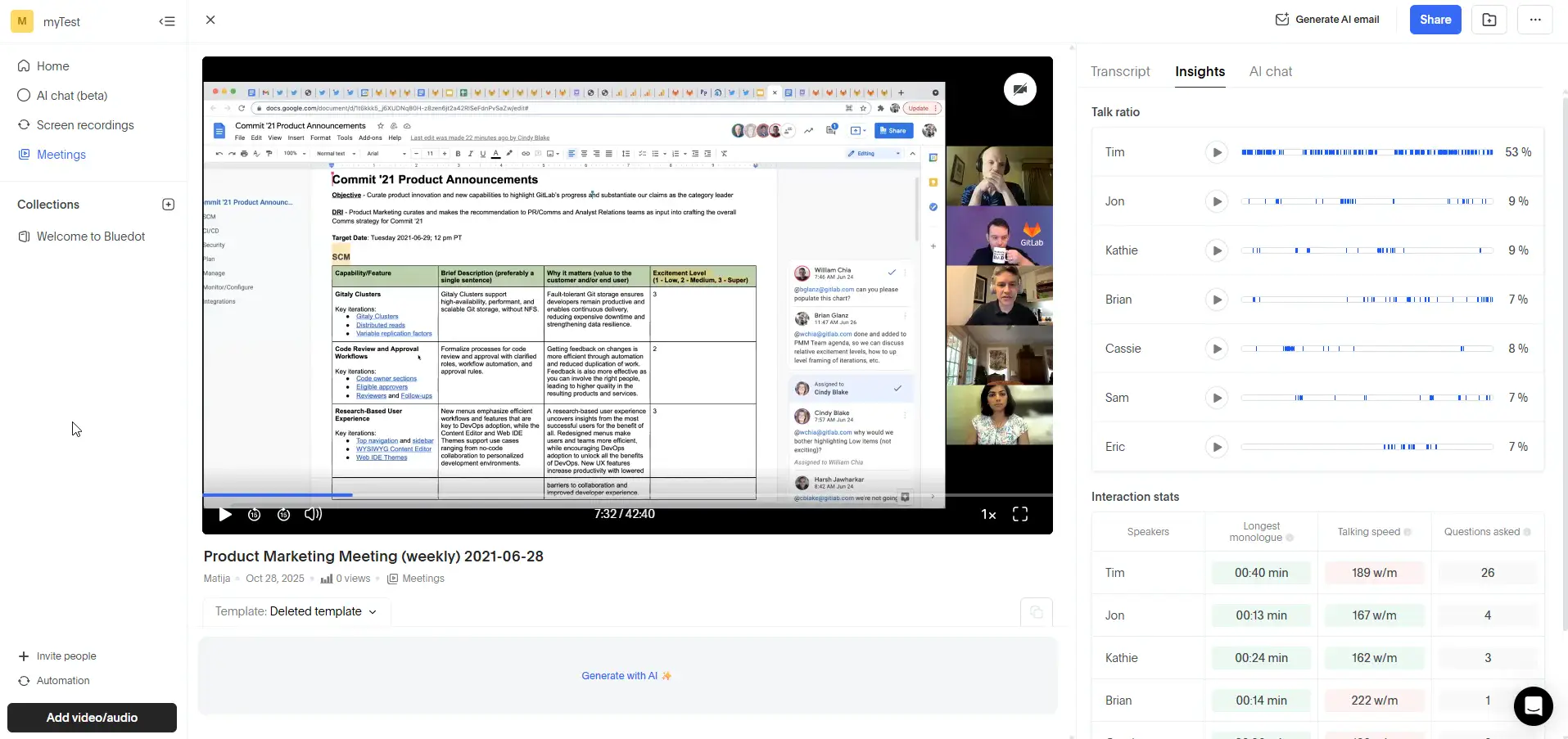Open the more options ellipsis menu

[x=1535, y=20]
